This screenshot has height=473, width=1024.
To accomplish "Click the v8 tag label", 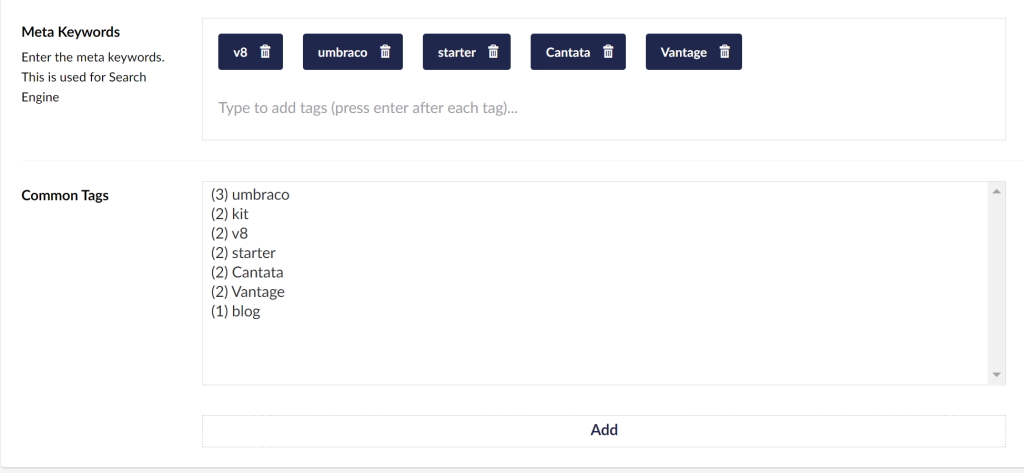I will [x=240, y=53].
